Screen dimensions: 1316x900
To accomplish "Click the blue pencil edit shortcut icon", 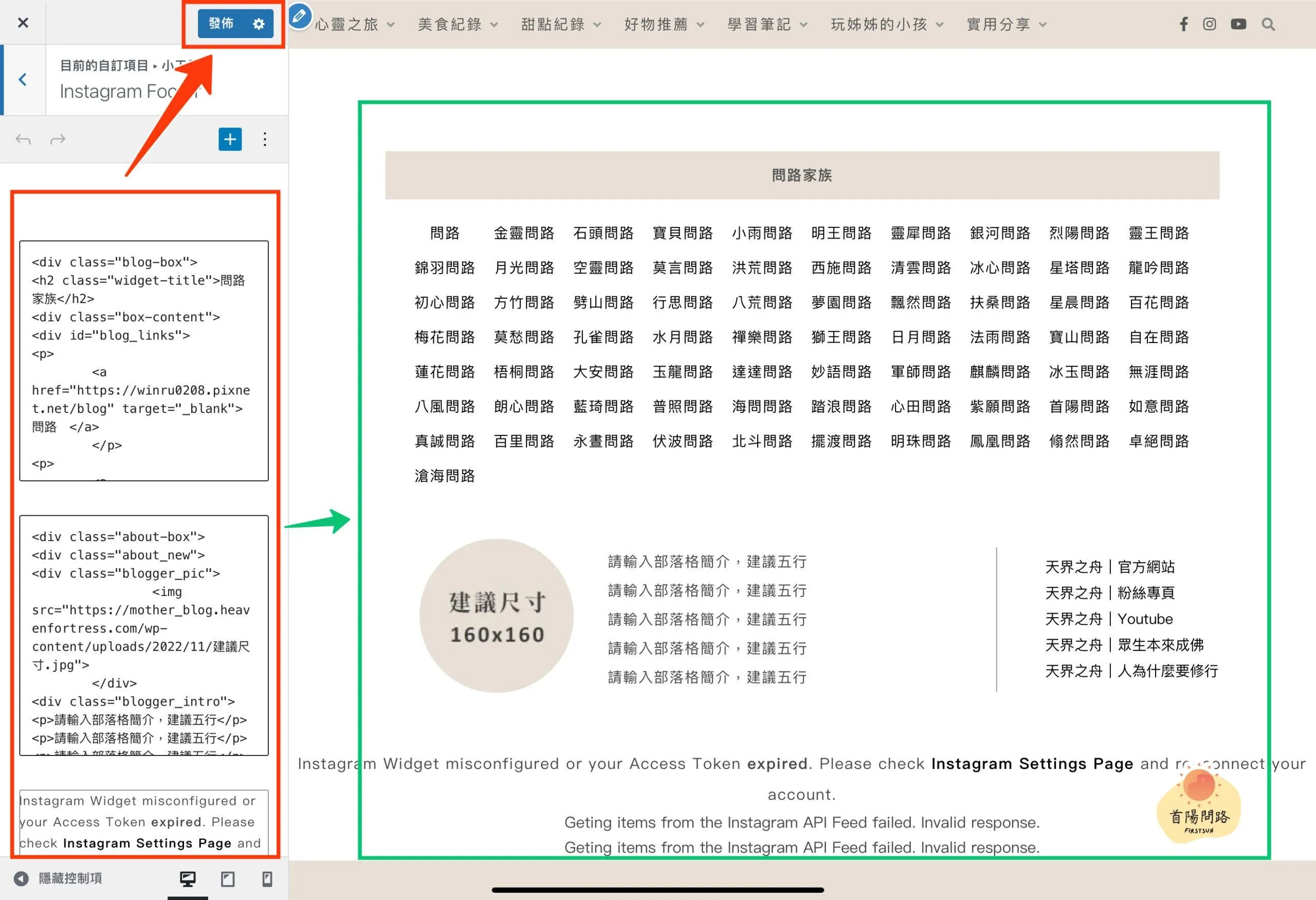I will point(300,16).
